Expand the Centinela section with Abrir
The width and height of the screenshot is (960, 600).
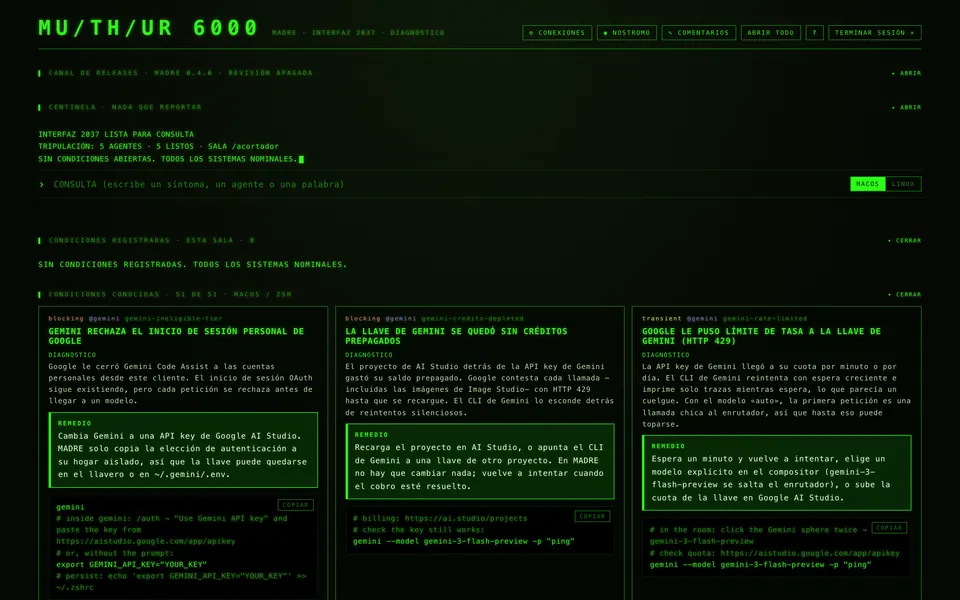(x=906, y=107)
